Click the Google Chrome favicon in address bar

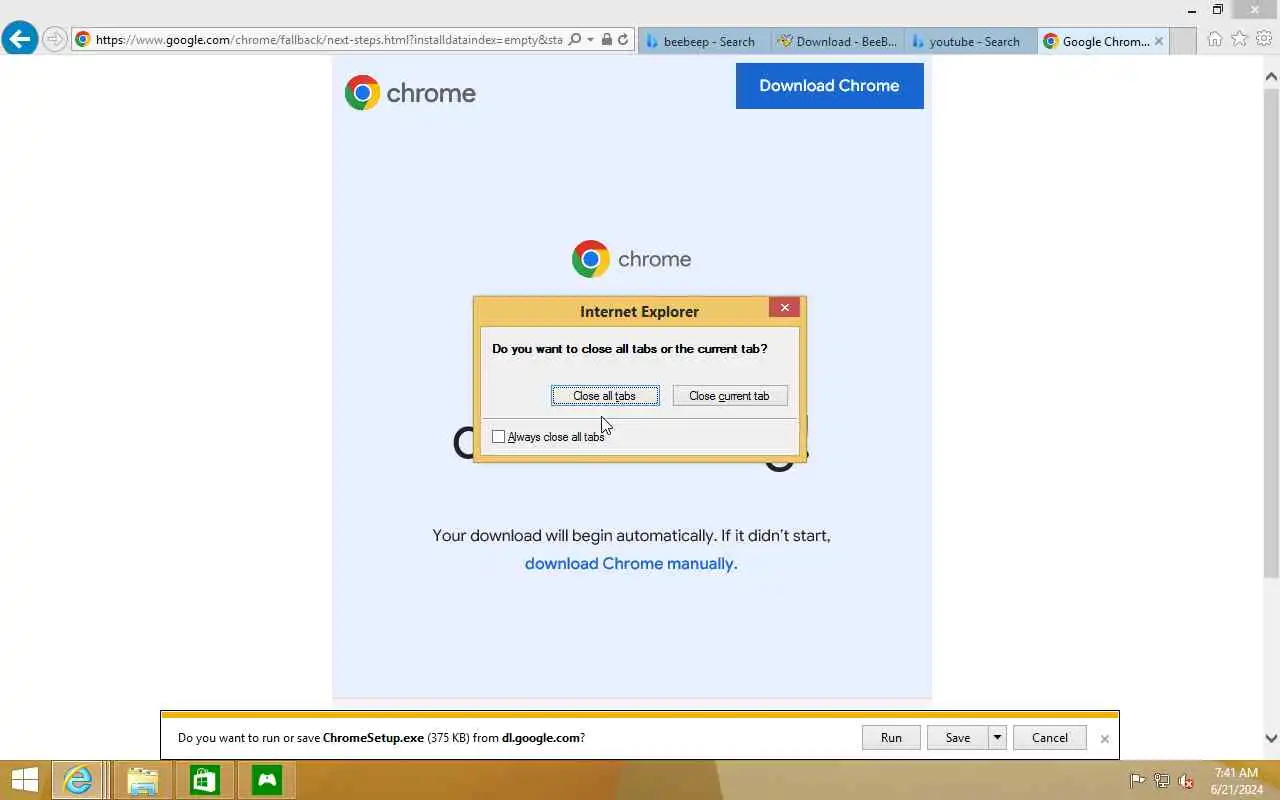pyautogui.click(x=83, y=40)
